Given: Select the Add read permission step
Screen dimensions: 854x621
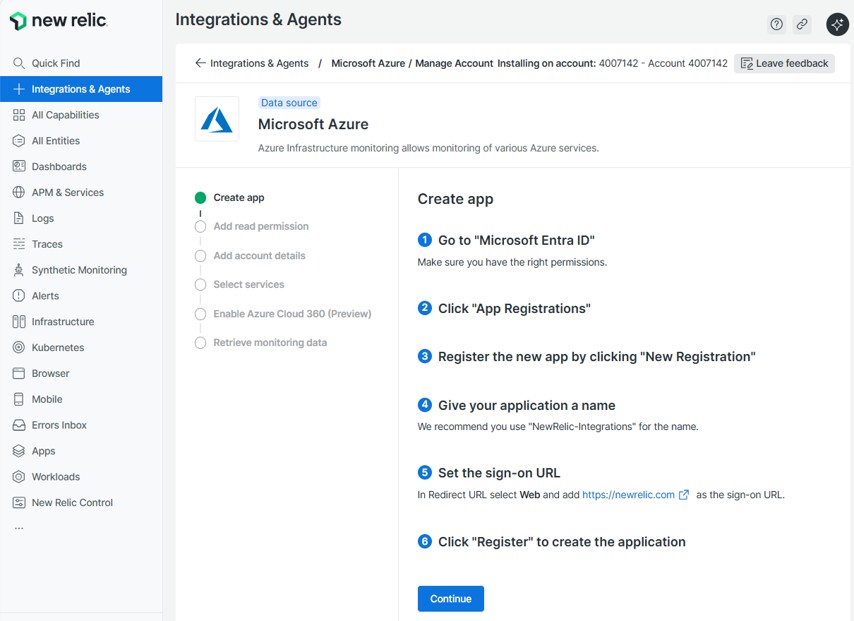Looking at the screenshot, I should [x=260, y=227].
